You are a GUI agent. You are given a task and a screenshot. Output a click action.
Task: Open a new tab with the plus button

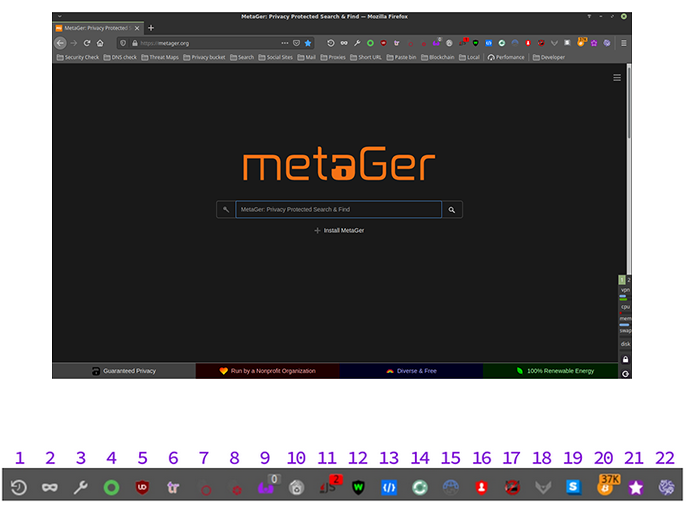pyautogui.click(x=151, y=28)
